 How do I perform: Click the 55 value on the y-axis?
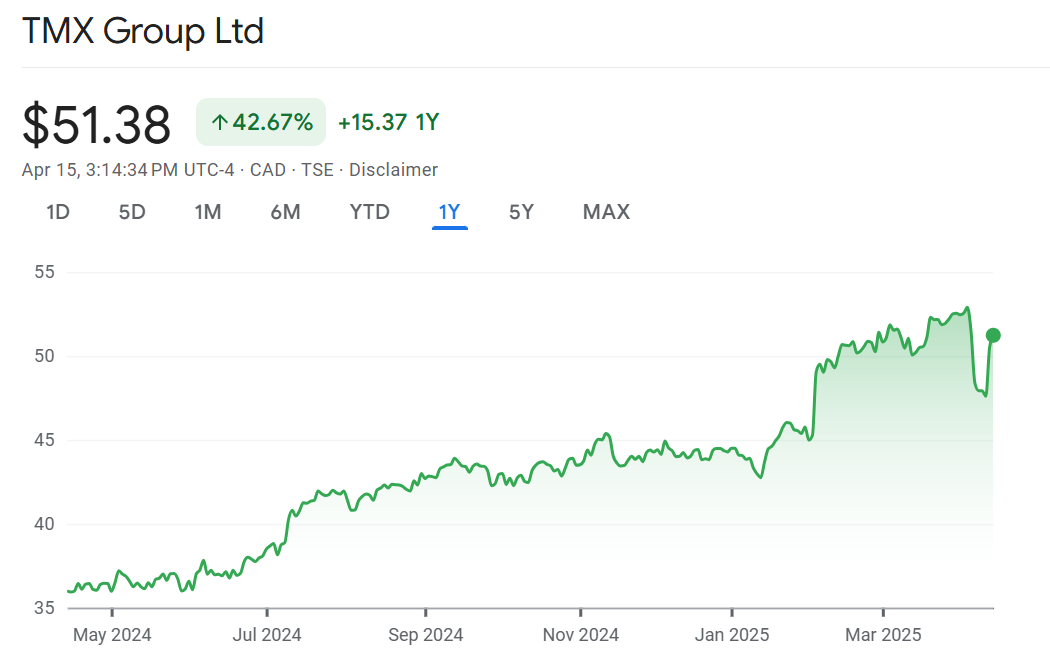click(45, 272)
